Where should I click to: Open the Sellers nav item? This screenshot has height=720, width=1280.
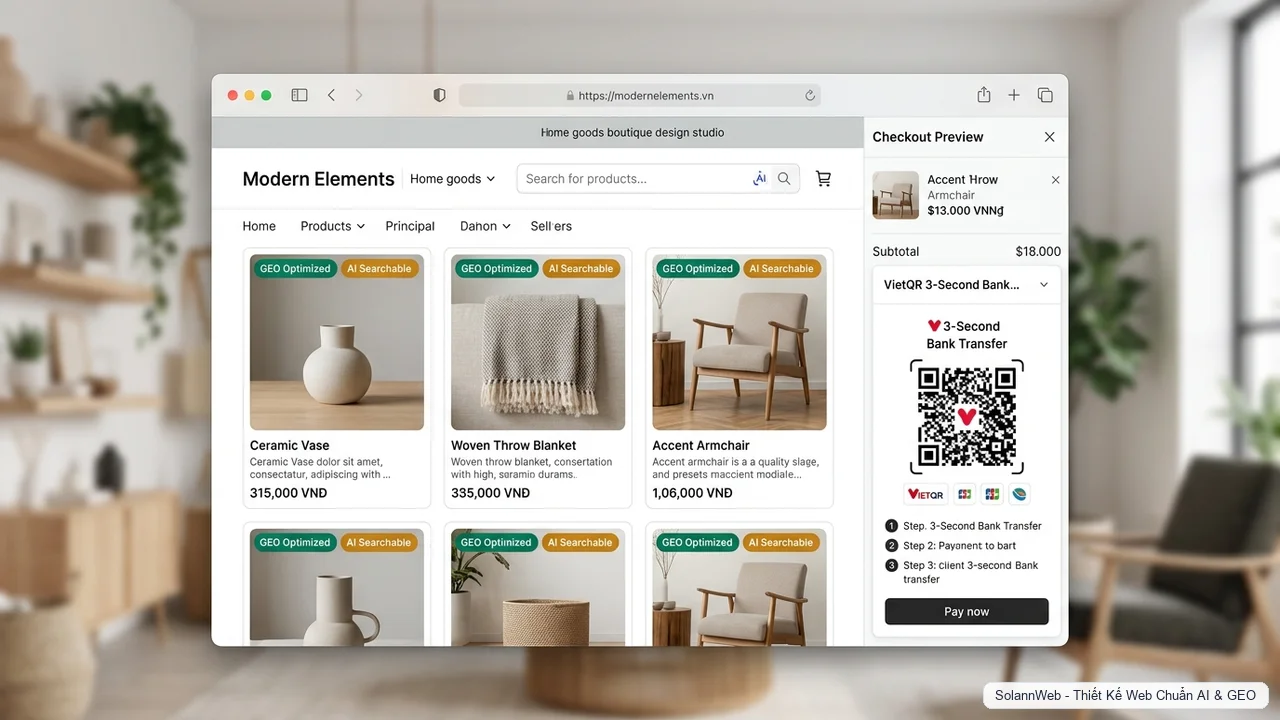551,226
